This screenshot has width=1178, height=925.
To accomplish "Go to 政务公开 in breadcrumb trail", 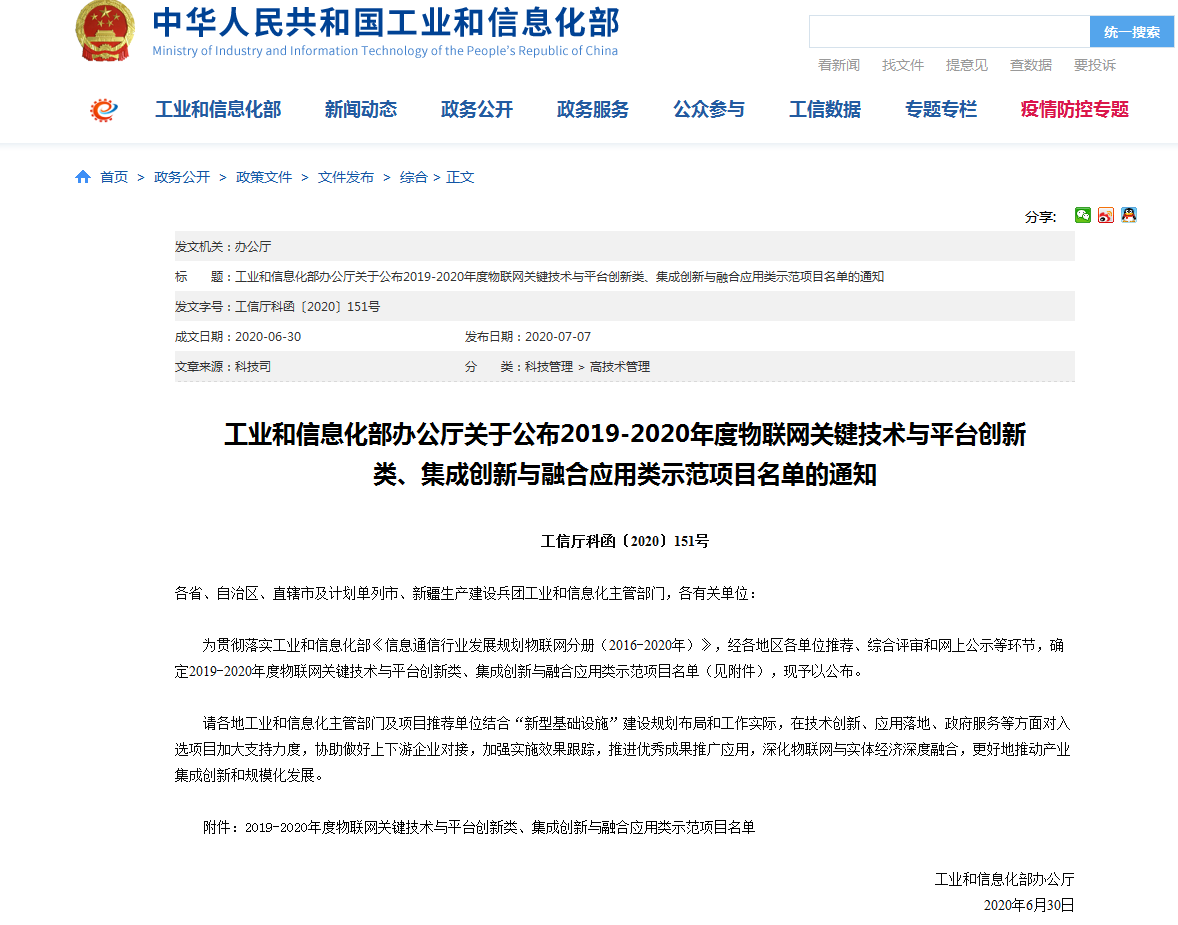I will pyautogui.click(x=182, y=177).
